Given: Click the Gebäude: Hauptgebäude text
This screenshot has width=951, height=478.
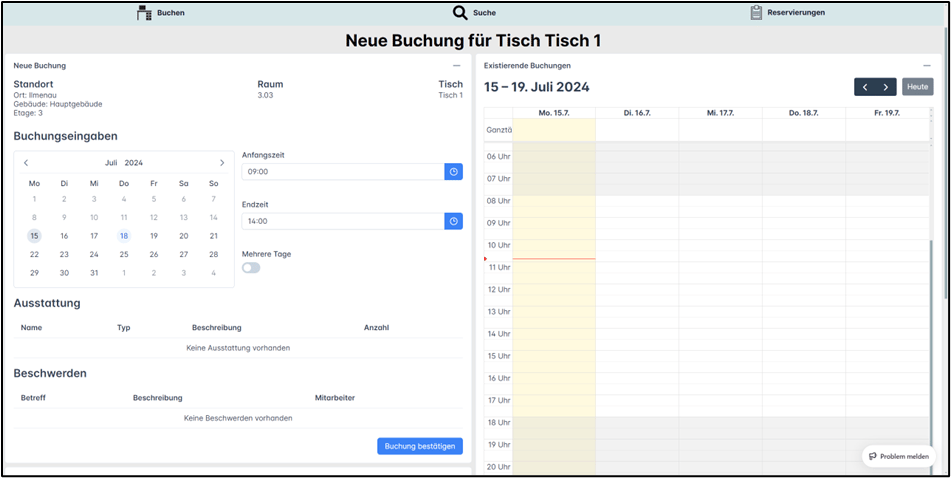Looking at the screenshot, I should [58, 104].
